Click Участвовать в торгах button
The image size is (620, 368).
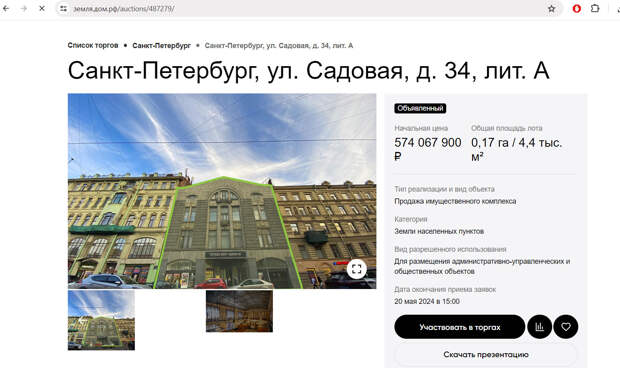[x=459, y=327]
